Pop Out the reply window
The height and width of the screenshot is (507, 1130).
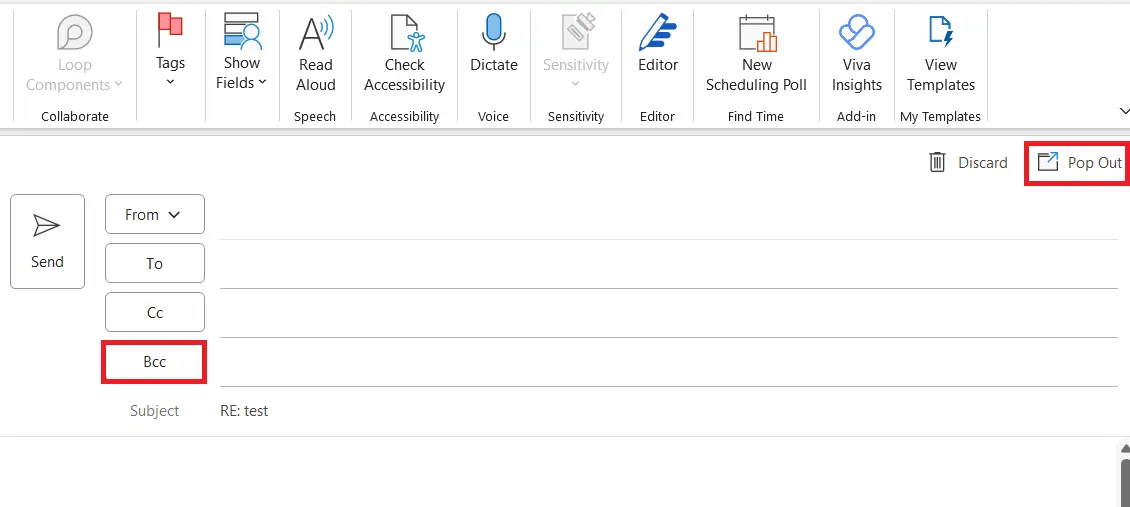tap(1079, 163)
